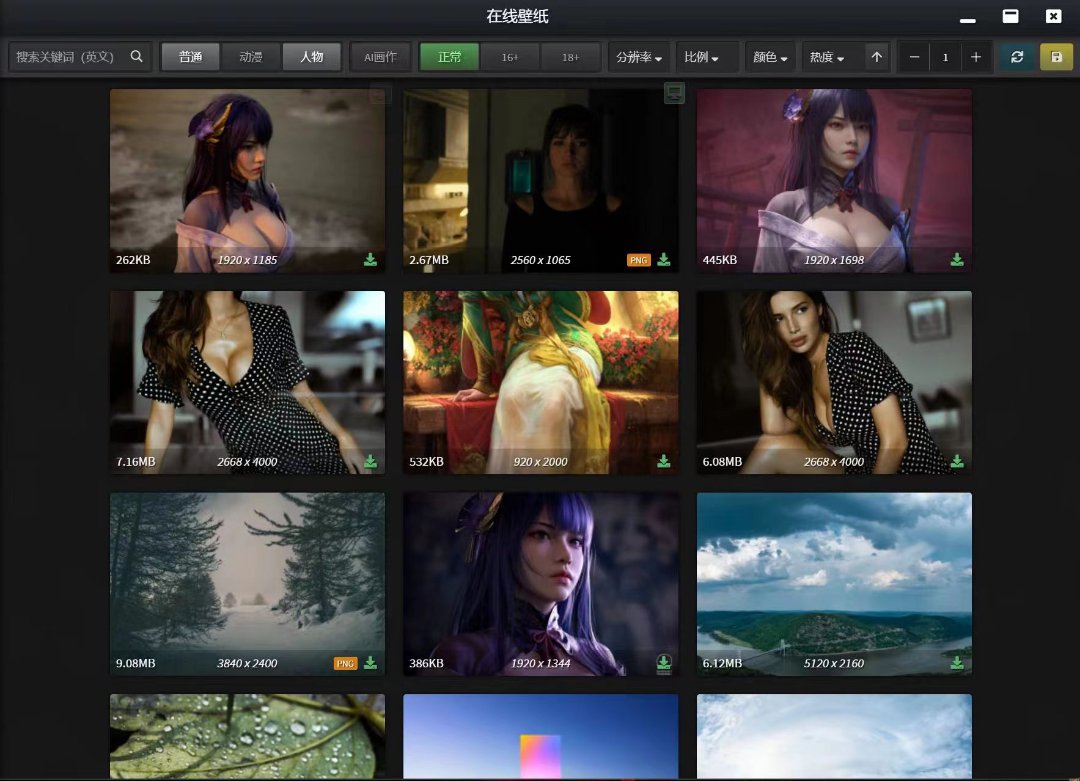The image size is (1080, 781).
Task: Click the ascending sort arrow icon
Action: pos(877,57)
